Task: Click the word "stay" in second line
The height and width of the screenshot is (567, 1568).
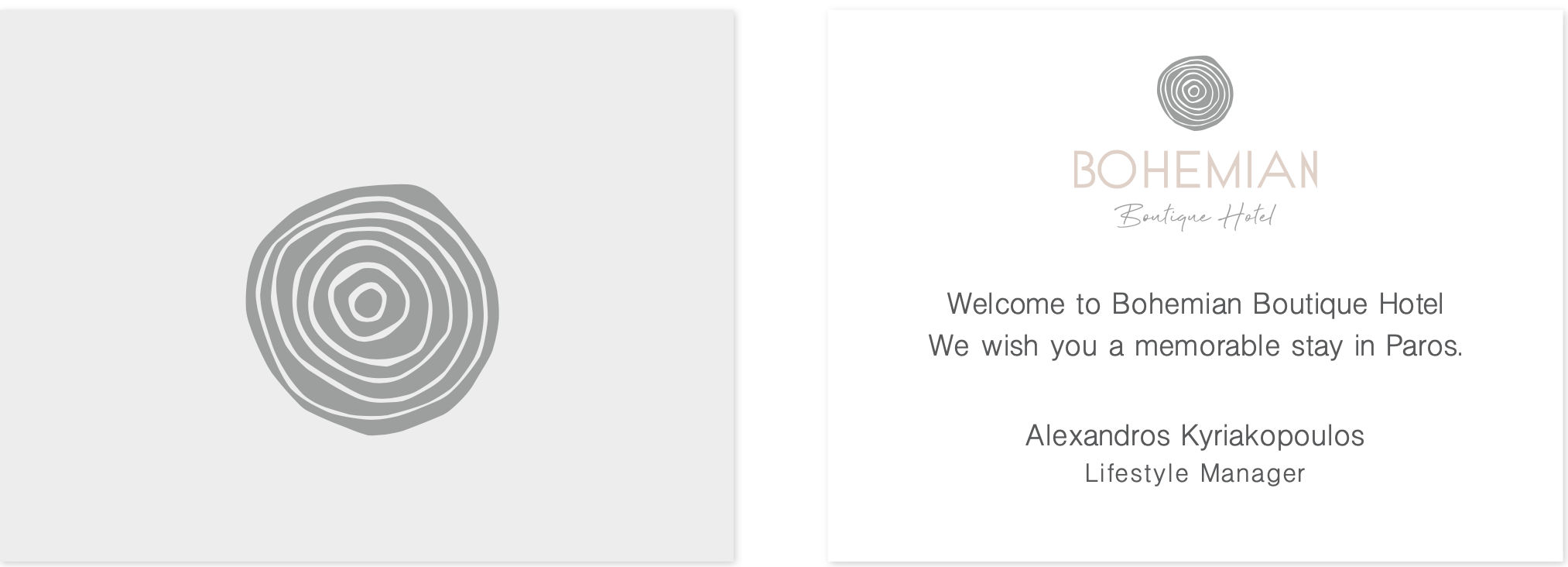Action: (x=1317, y=345)
